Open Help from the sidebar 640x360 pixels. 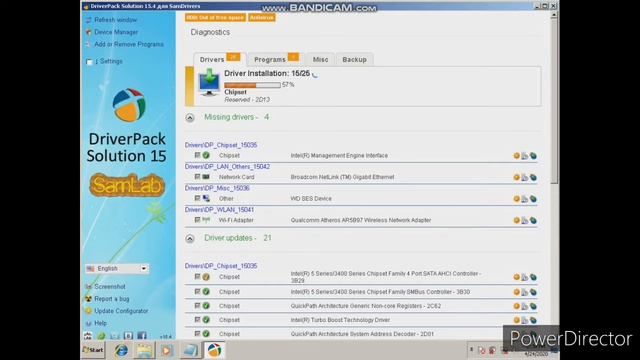[x=100, y=323]
